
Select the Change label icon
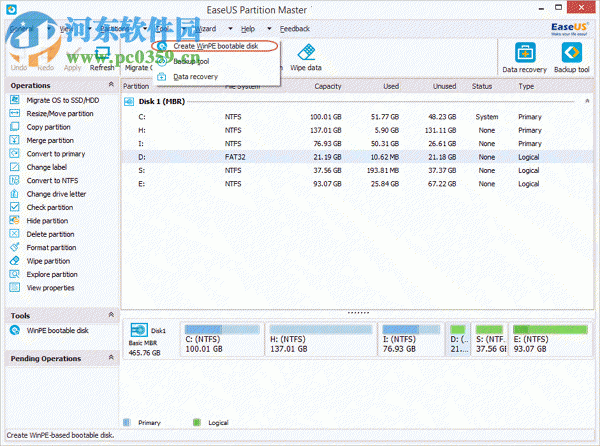point(15,167)
